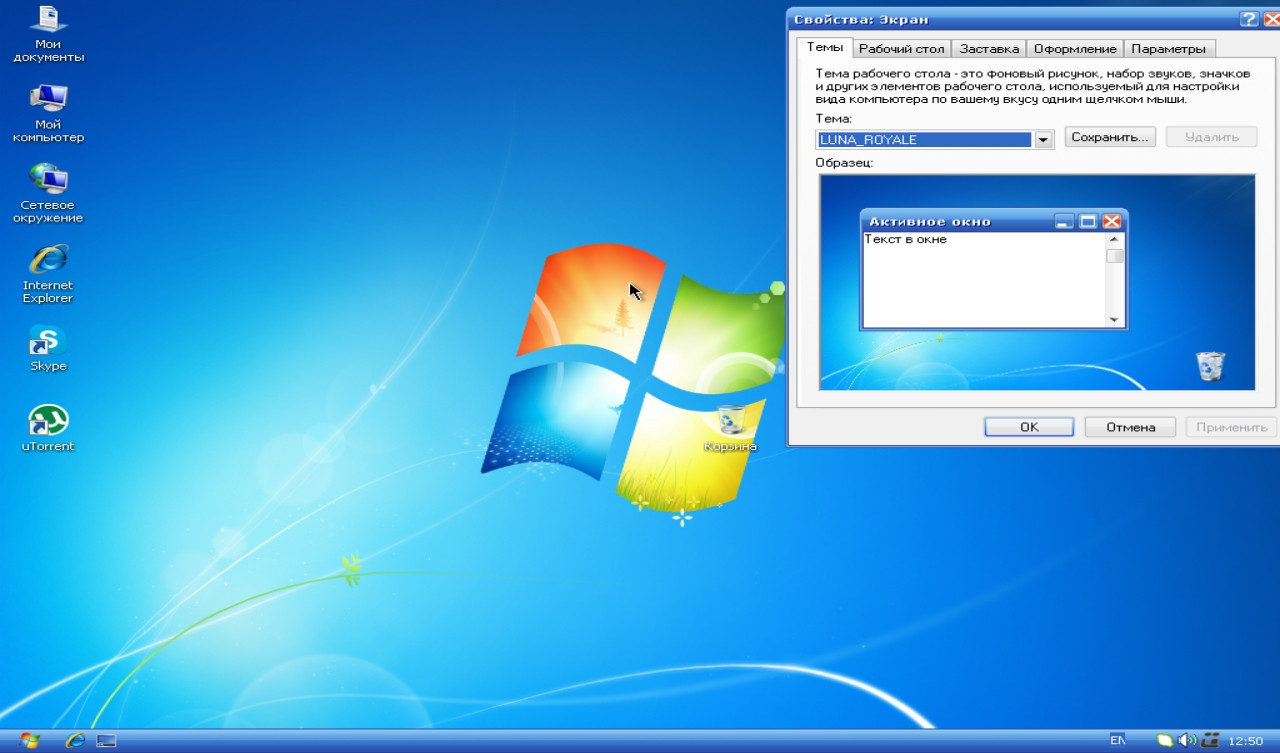The width and height of the screenshot is (1280, 753).
Task: Click the Show Desktop quick launch icon
Action: coord(106,740)
